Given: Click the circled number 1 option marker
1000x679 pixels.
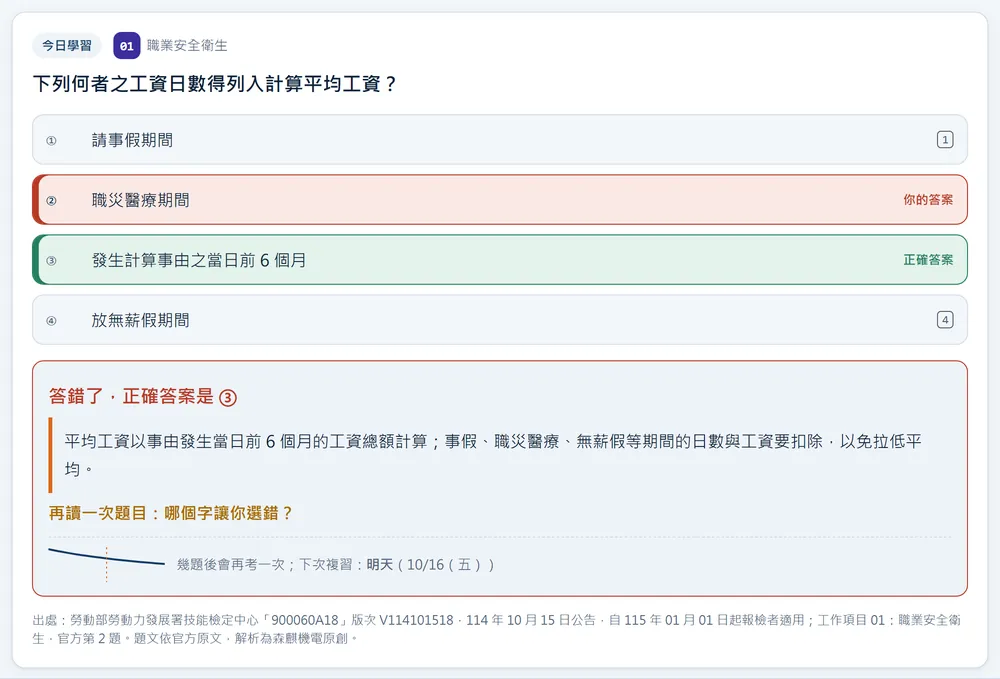Looking at the screenshot, I should (x=52, y=140).
